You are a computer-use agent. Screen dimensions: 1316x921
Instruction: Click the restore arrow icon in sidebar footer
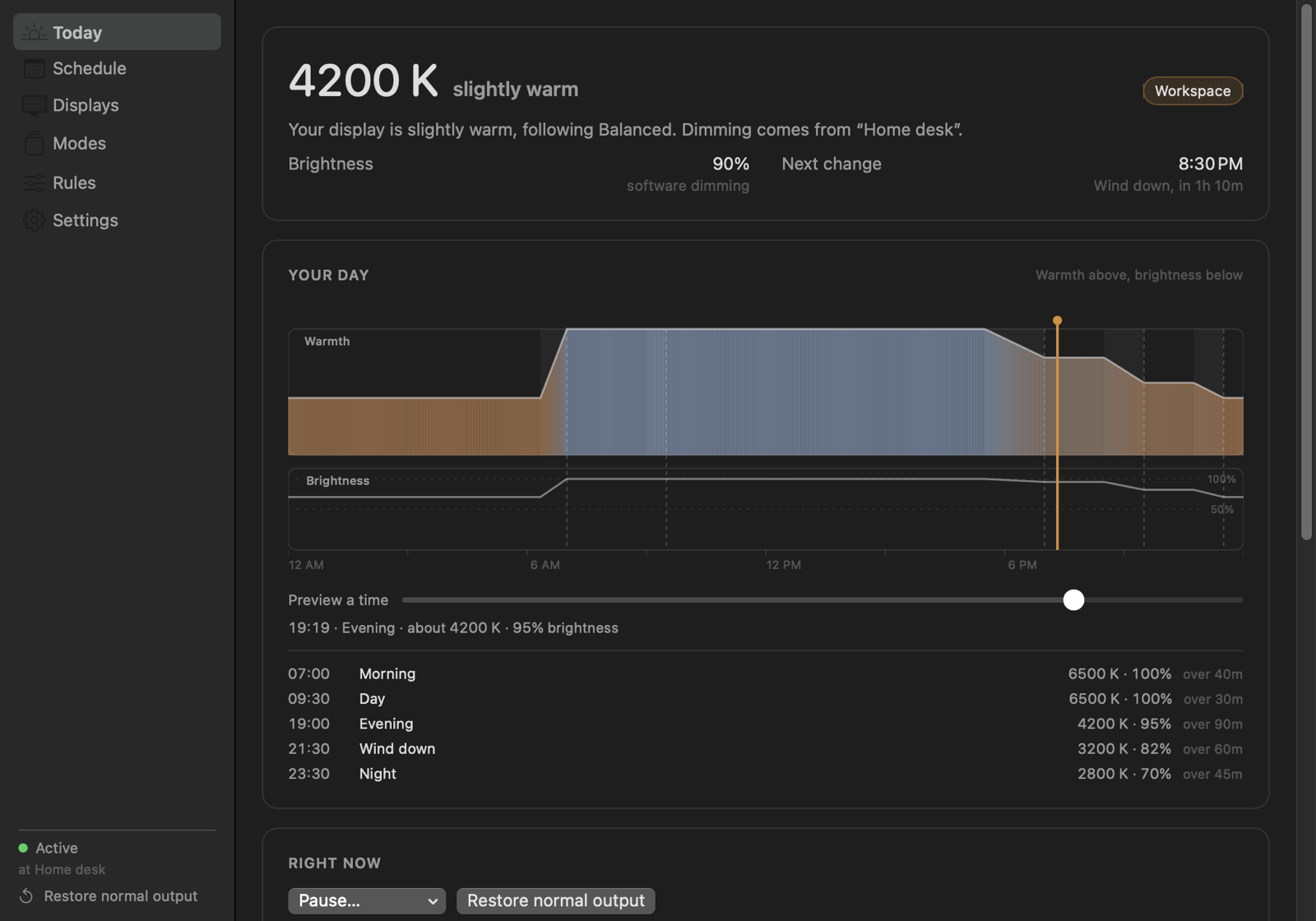click(26, 896)
